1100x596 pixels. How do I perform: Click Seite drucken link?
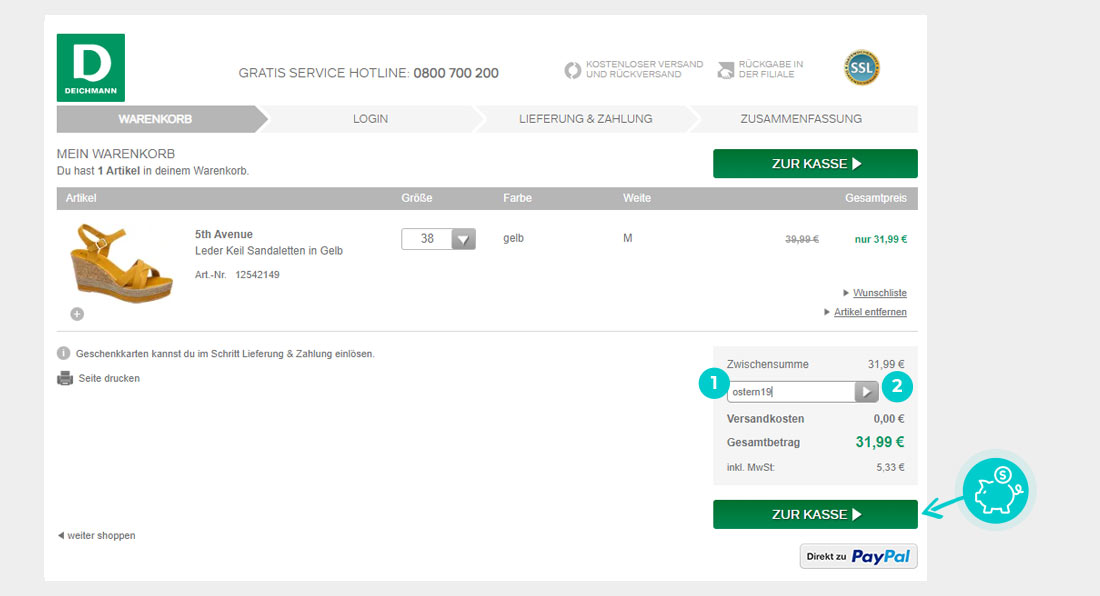click(109, 378)
